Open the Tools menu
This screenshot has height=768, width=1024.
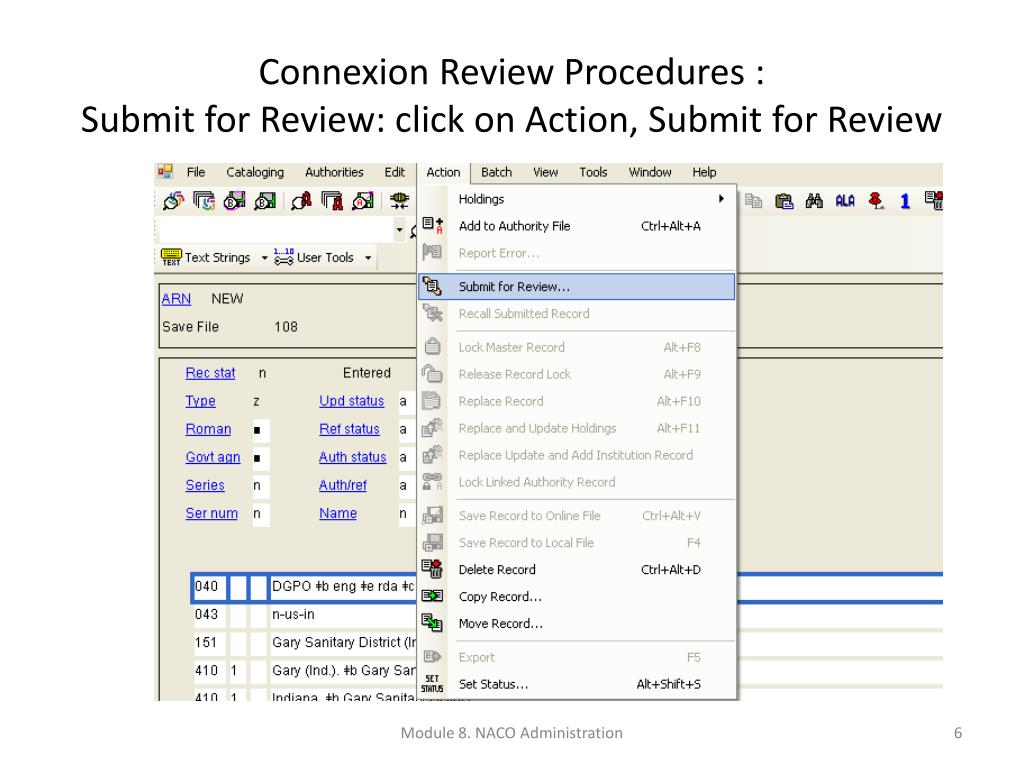point(593,172)
